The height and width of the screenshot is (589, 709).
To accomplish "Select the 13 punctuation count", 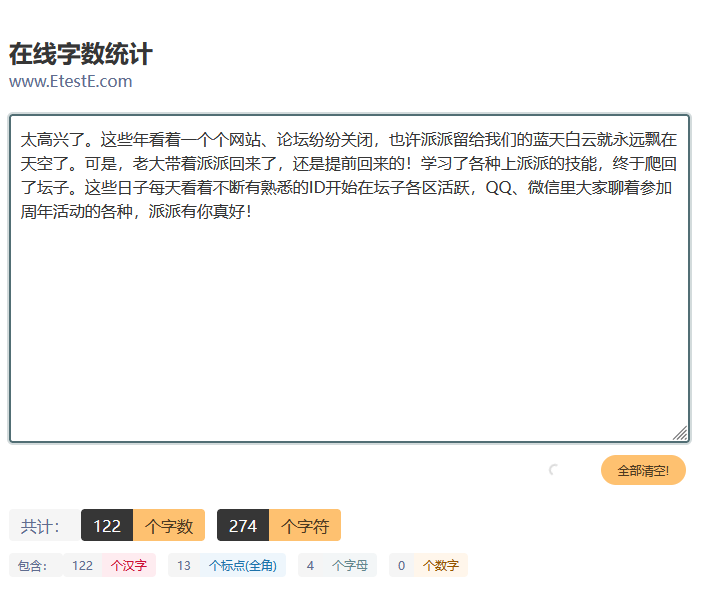I will tap(184, 565).
